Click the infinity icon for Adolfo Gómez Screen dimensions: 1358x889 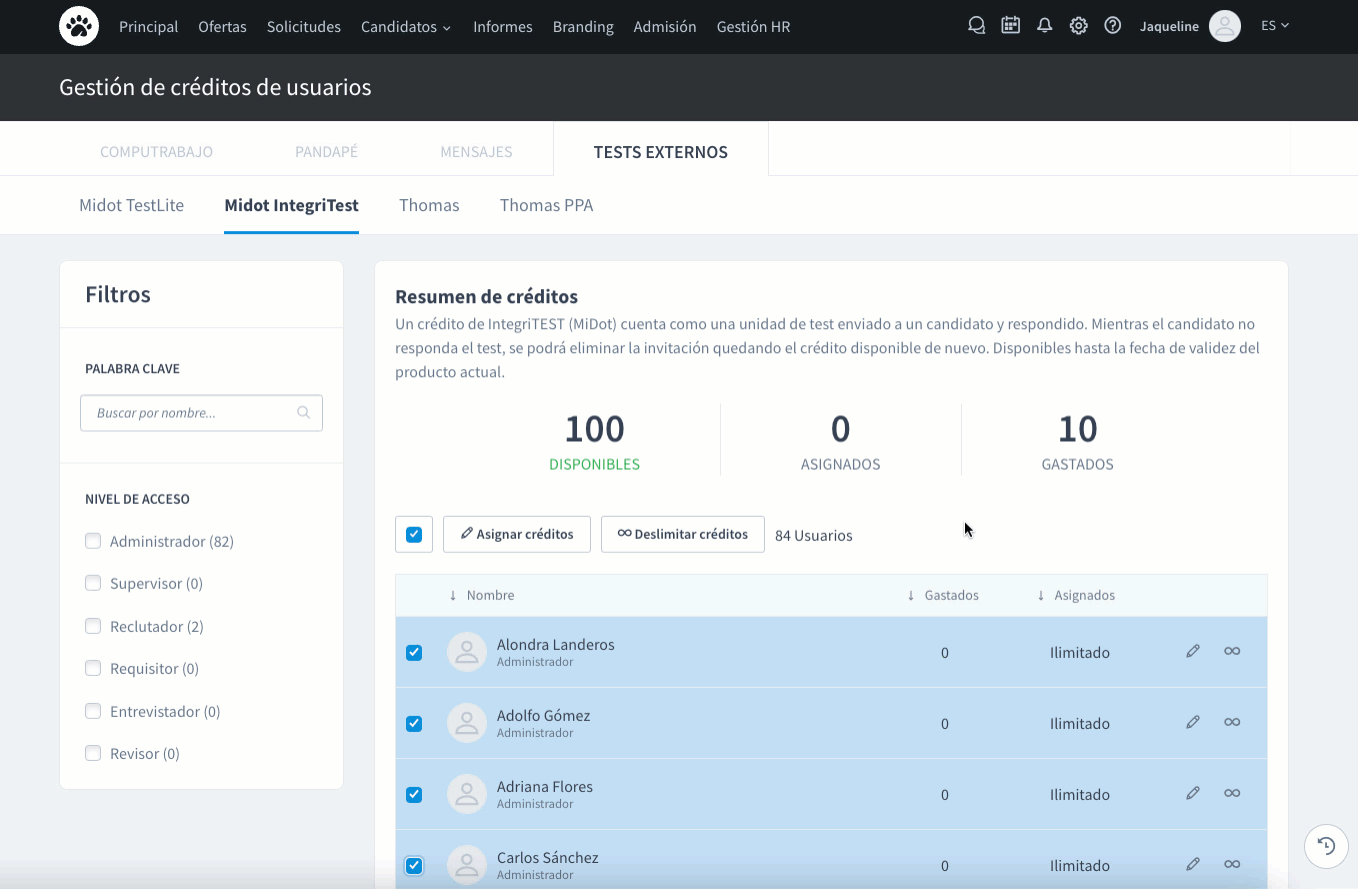(x=1232, y=723)
